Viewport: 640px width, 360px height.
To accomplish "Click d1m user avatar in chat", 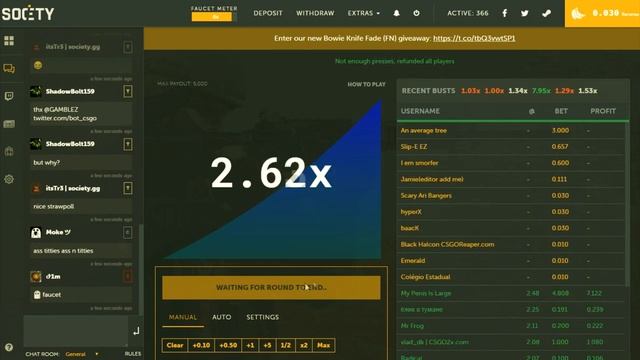I will point(36,277).
